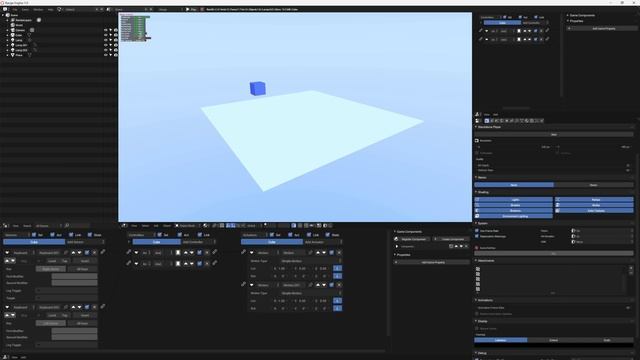Image resolution: width=640 pixels, height=360 pixels.
Task: Click the First Modifier field on the first sensor
Action: coord(74,276)
